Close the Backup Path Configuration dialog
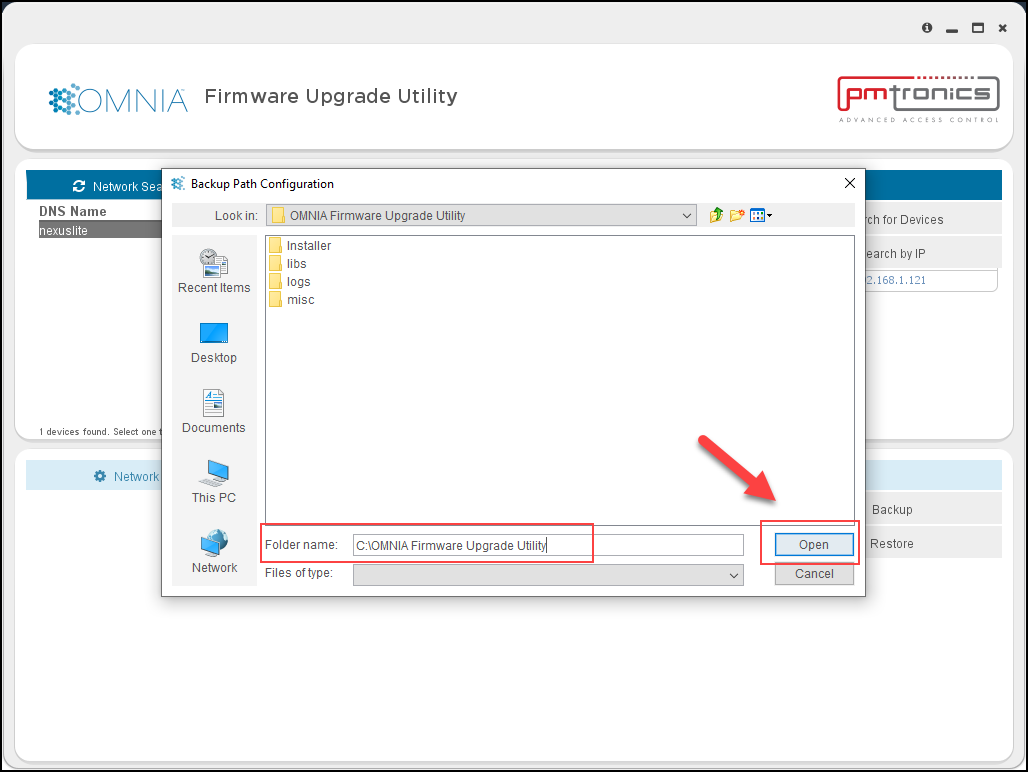The height and width of the screenshot is (772, 1028). tap(850, 183)
